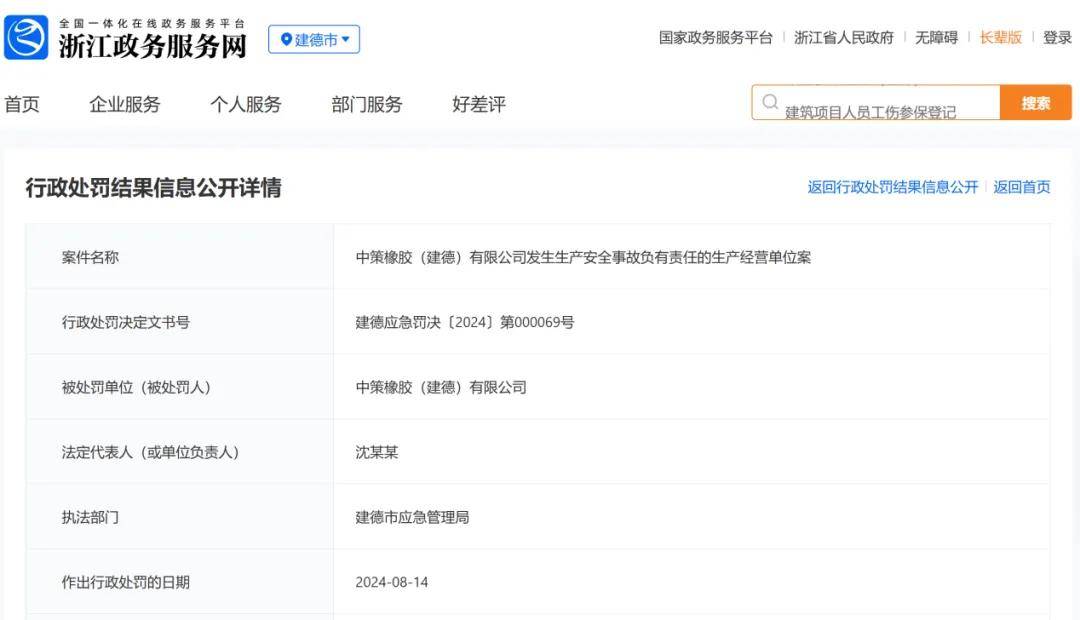1080x620 pixels.
Task: Click the 浙江政务服务网 site title
Action: pos(152,46)
